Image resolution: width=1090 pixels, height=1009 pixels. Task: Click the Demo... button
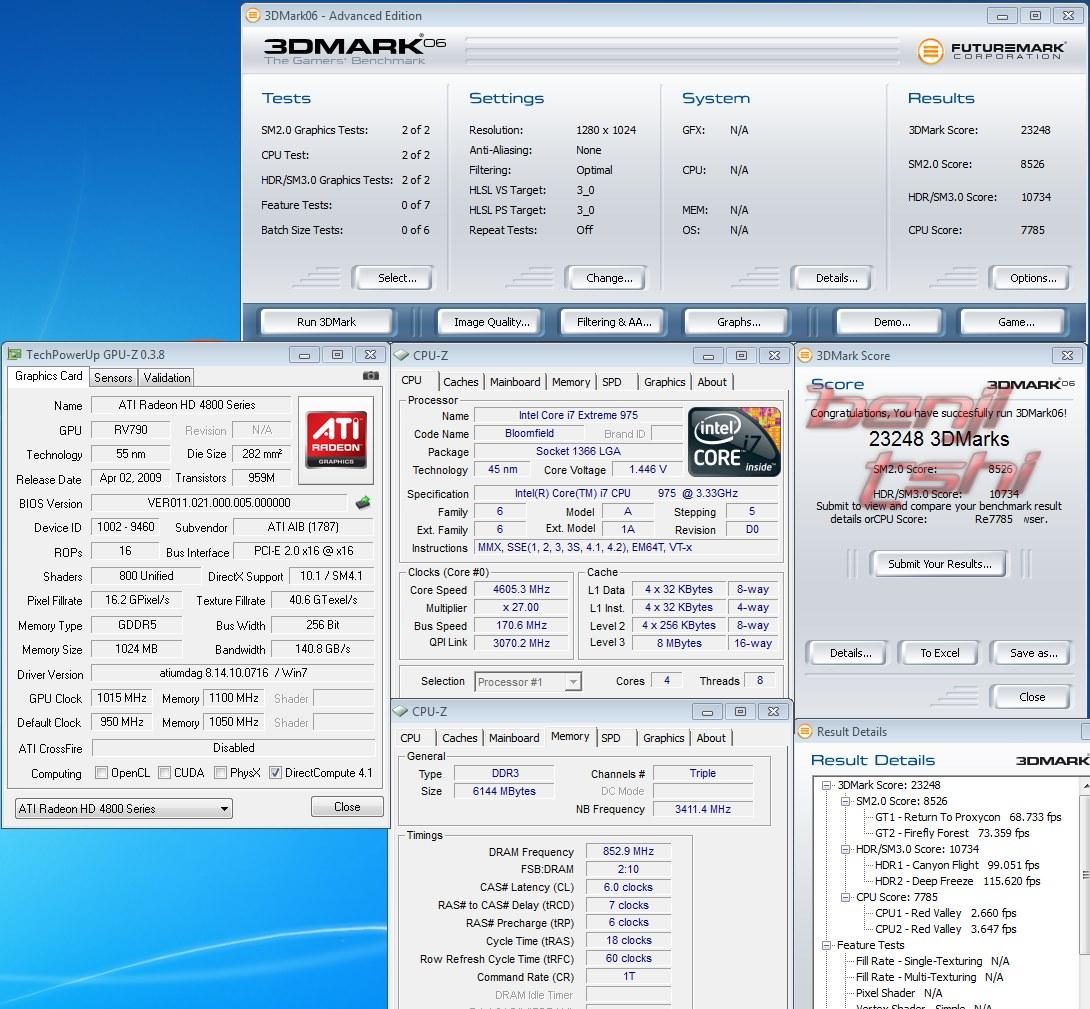click(892, 322)
